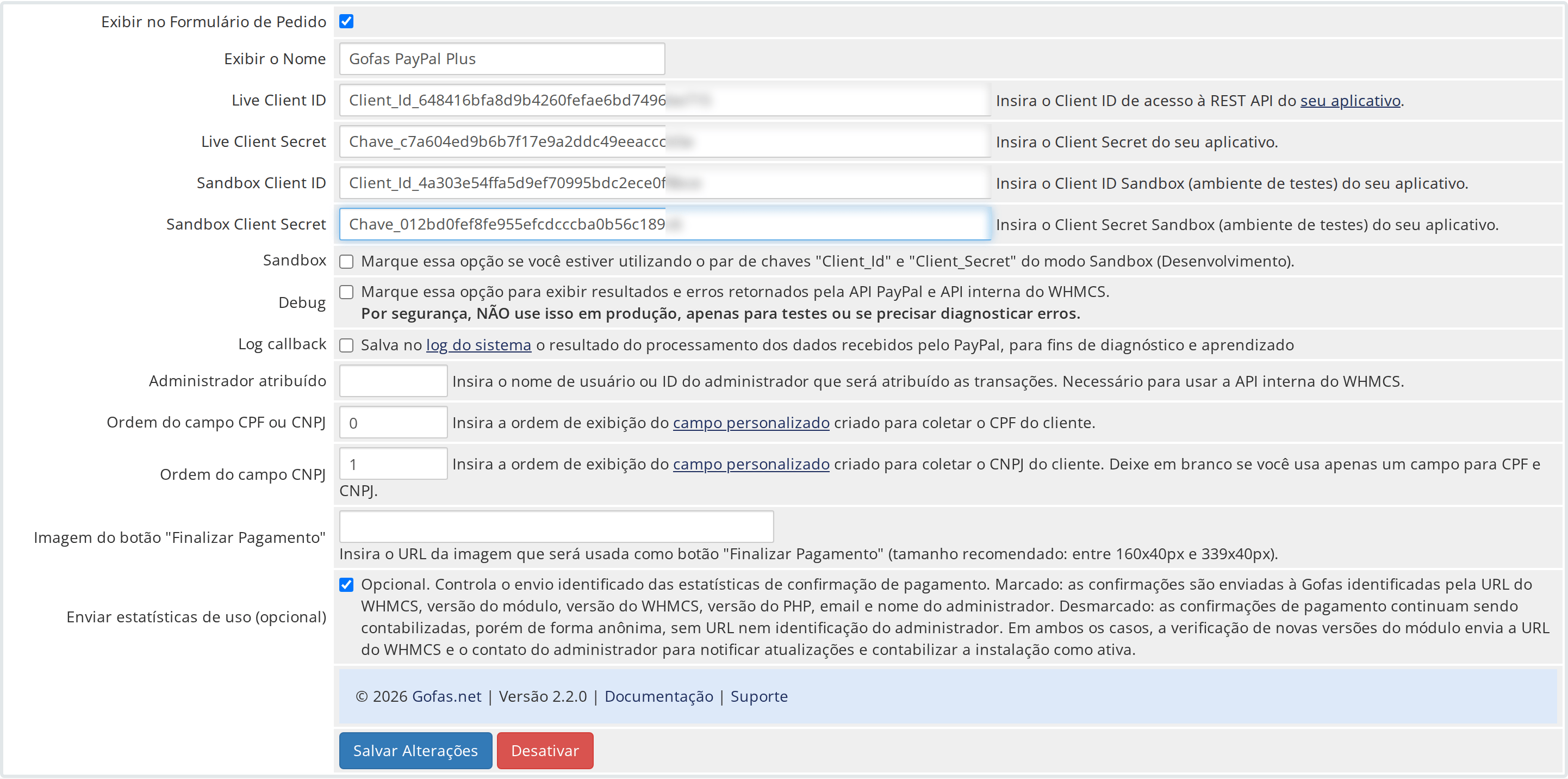Focus the Ordem do campo CPF ou CNPJ field
This screenshot has width=1568, height=779.
[x=393, y=423]
